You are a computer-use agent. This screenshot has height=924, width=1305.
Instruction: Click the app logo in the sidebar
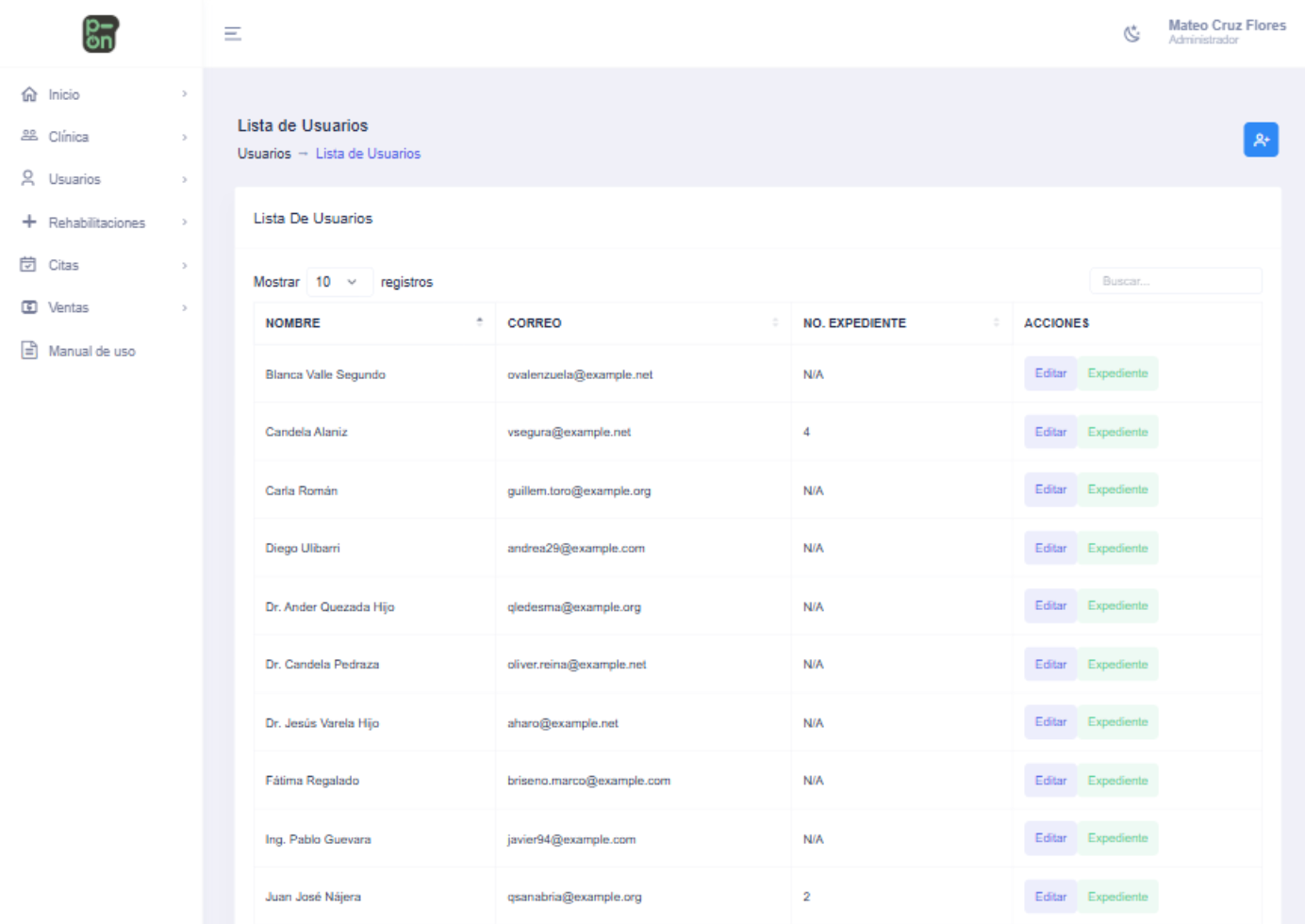tap(100, 34)
